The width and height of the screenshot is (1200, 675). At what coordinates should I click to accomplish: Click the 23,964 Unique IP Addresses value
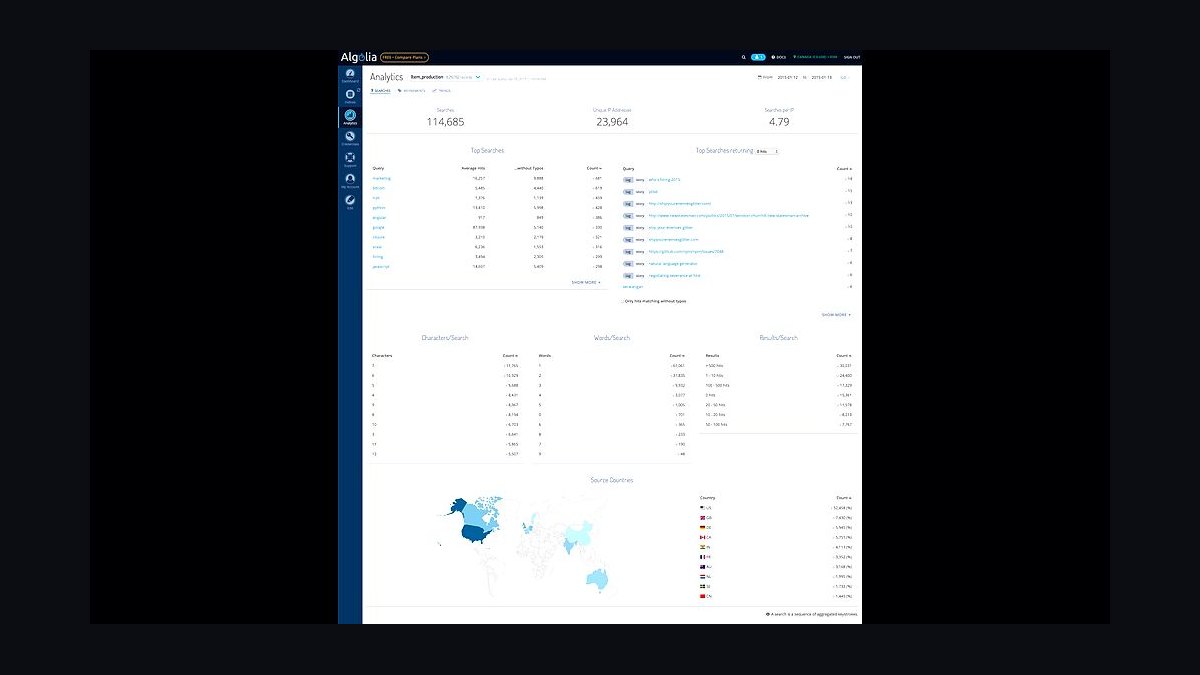click(612, 122)
